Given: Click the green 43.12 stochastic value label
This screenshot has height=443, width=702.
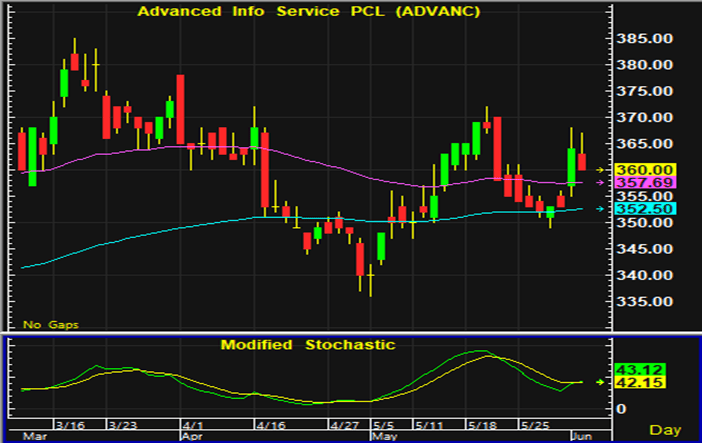Looking at the screenshot, I should pos(639,370).
